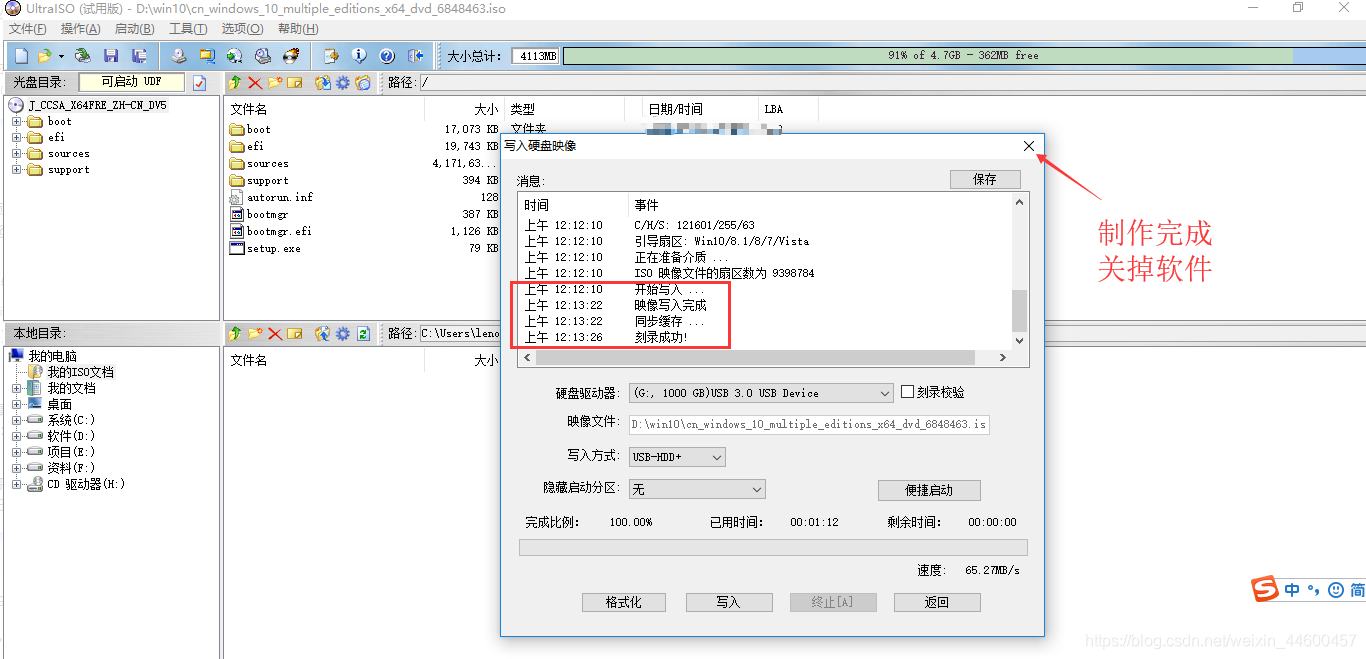Open the 帮助(H) menu

click(x=298, y=29)
